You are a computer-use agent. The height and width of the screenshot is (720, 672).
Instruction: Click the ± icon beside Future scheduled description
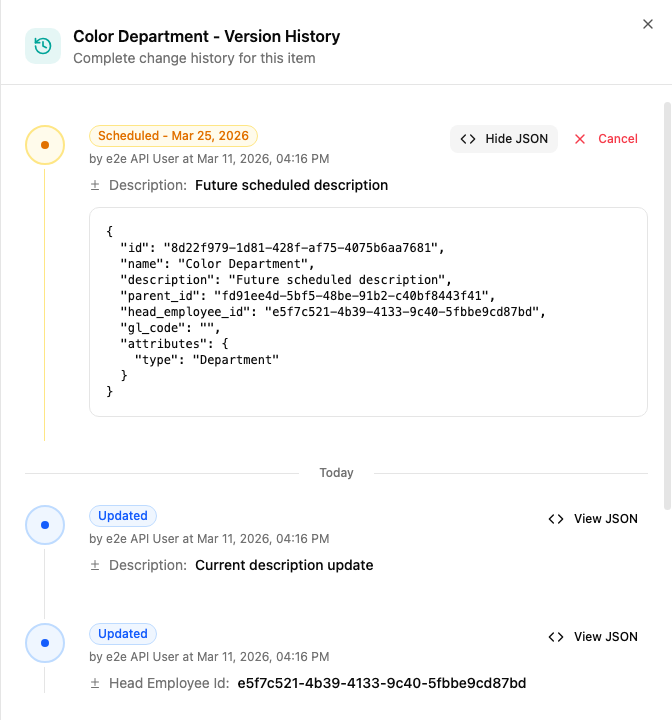pos(95,185)
